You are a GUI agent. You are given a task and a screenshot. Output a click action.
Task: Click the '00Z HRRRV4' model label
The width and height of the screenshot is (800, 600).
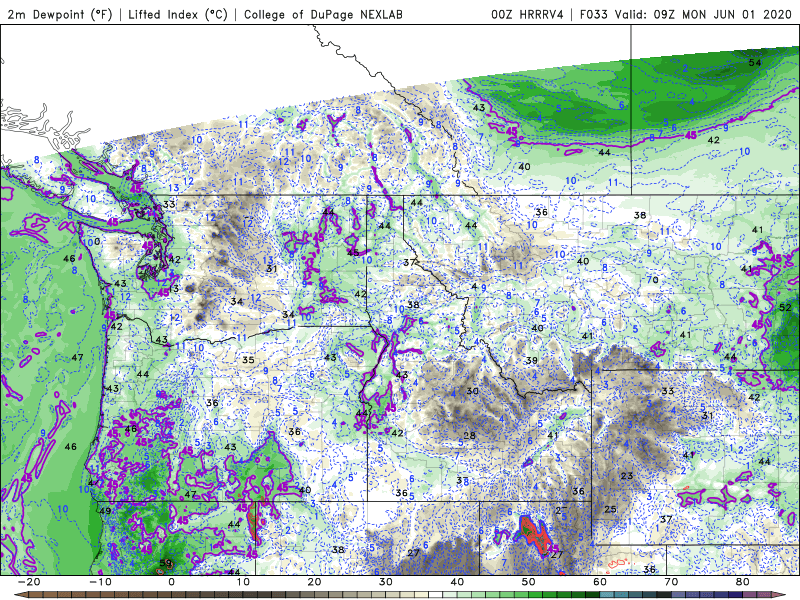(527, 14)
